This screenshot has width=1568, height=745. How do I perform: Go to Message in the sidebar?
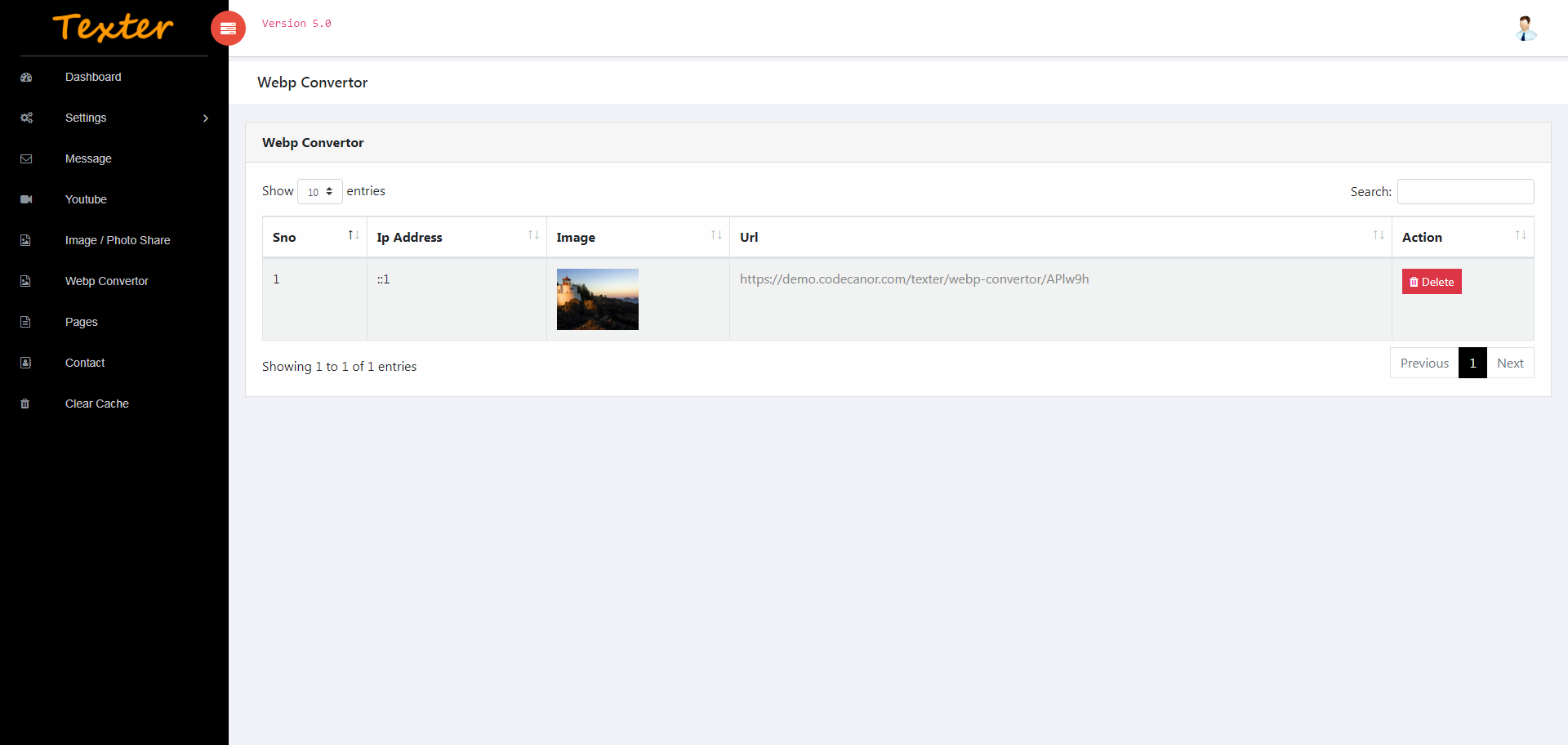tap(88, 158)
